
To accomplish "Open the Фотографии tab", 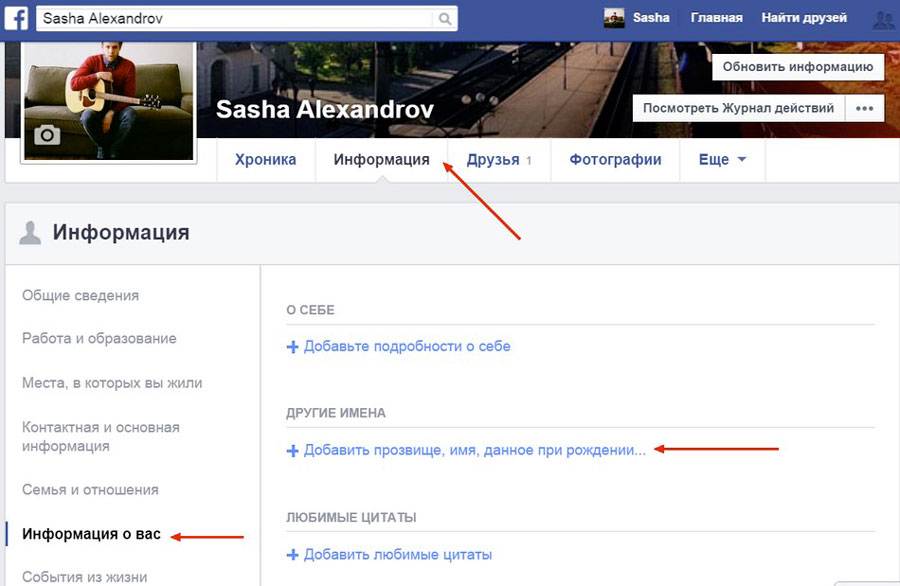I will (615, 160).
